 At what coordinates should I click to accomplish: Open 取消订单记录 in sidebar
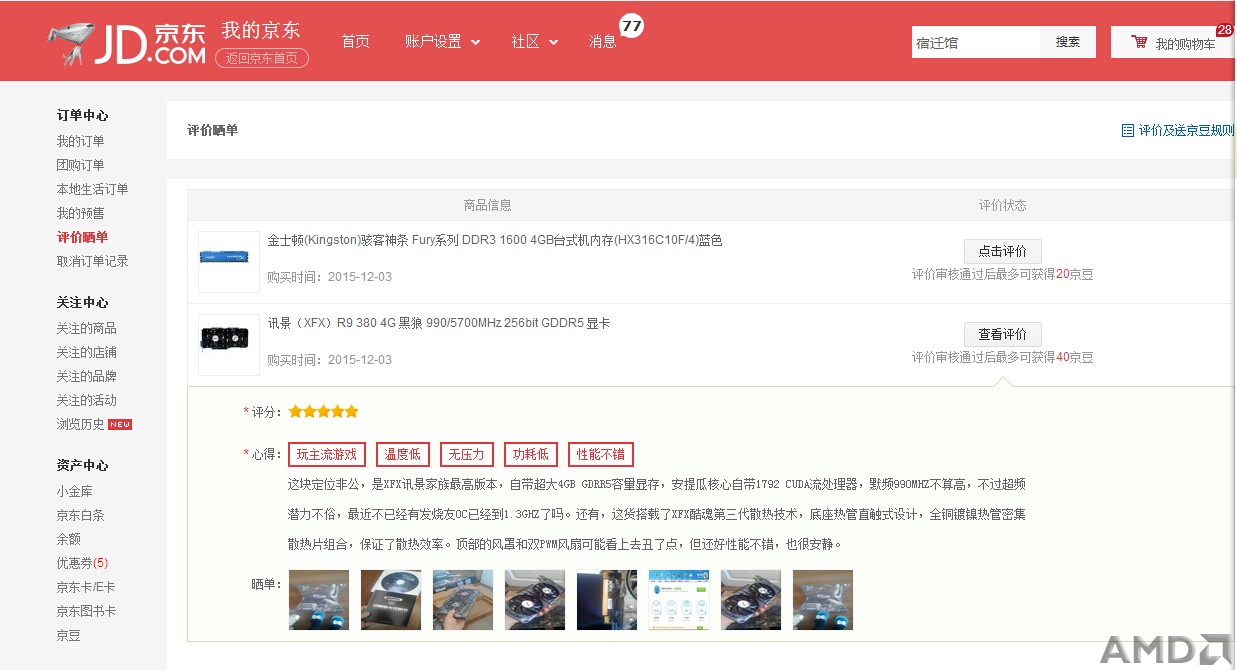(92, 261)
